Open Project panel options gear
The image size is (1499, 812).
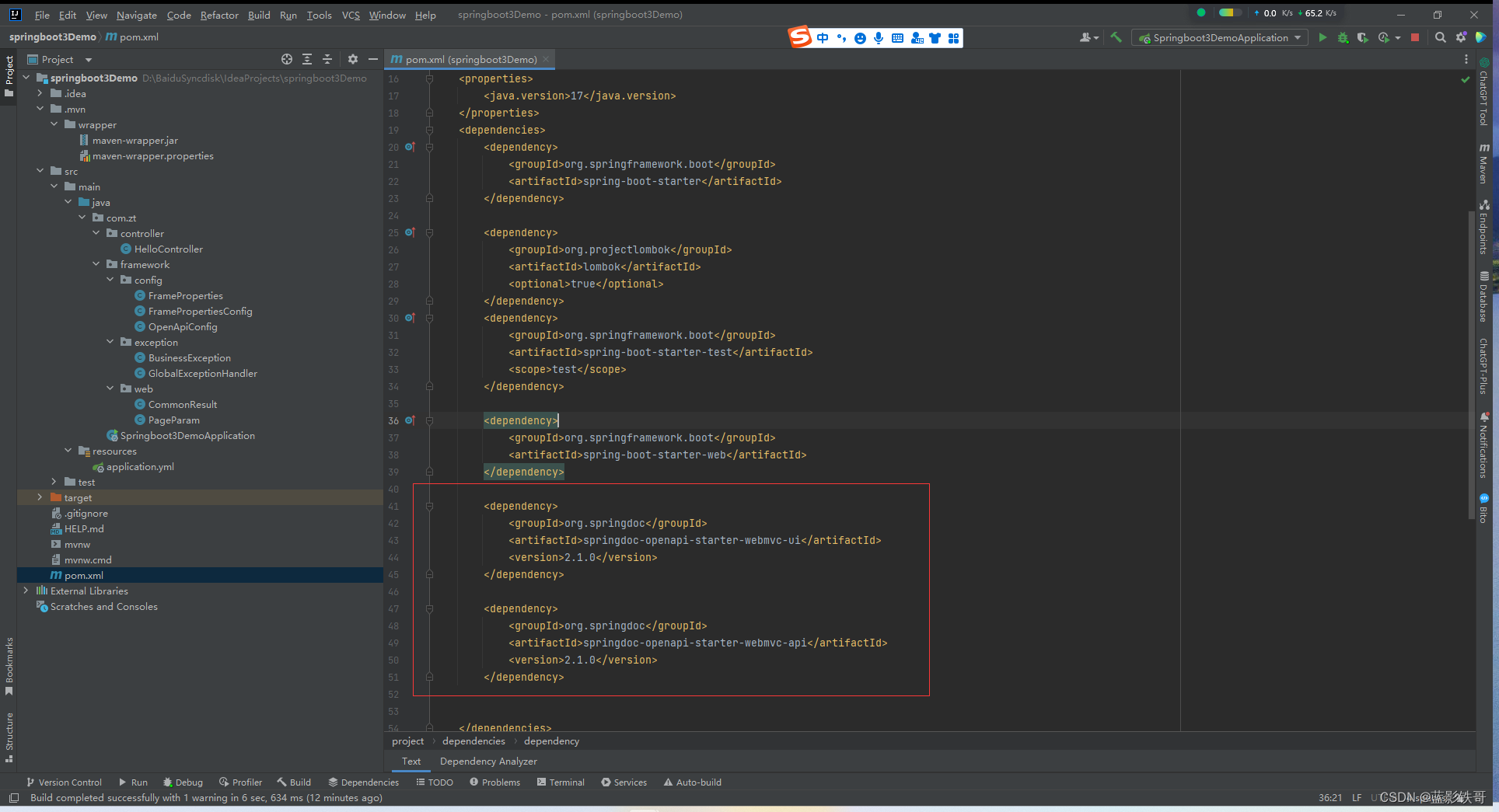point(353,59)
